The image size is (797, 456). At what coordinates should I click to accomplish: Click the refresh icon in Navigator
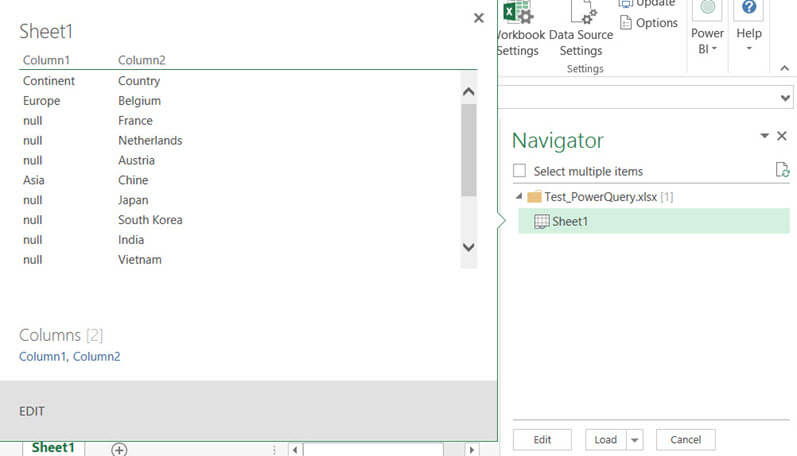(x=782, y=170)
